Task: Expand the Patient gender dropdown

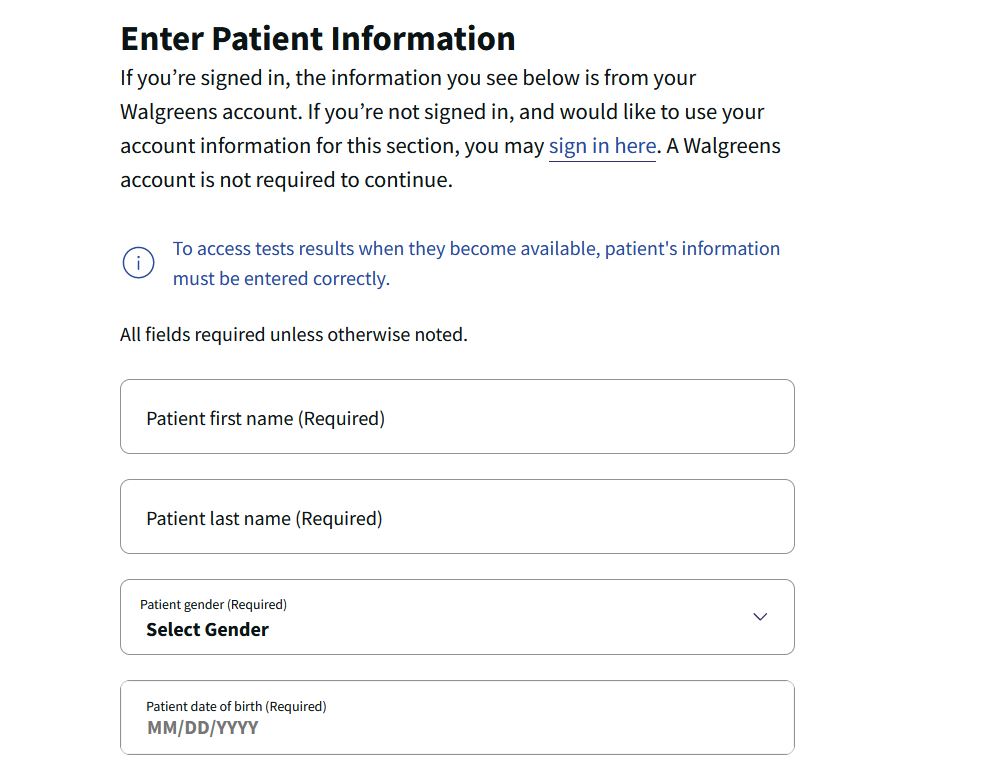Action: 457,617
